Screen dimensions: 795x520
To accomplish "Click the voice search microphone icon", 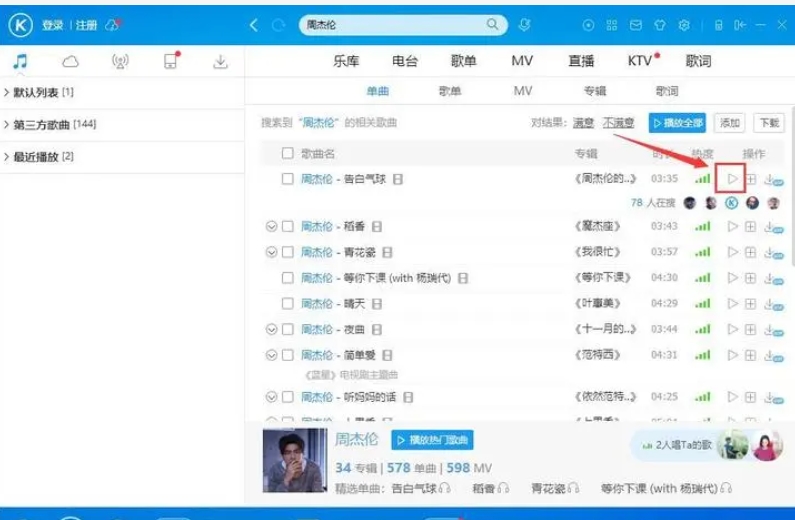I will coord(524,25).
